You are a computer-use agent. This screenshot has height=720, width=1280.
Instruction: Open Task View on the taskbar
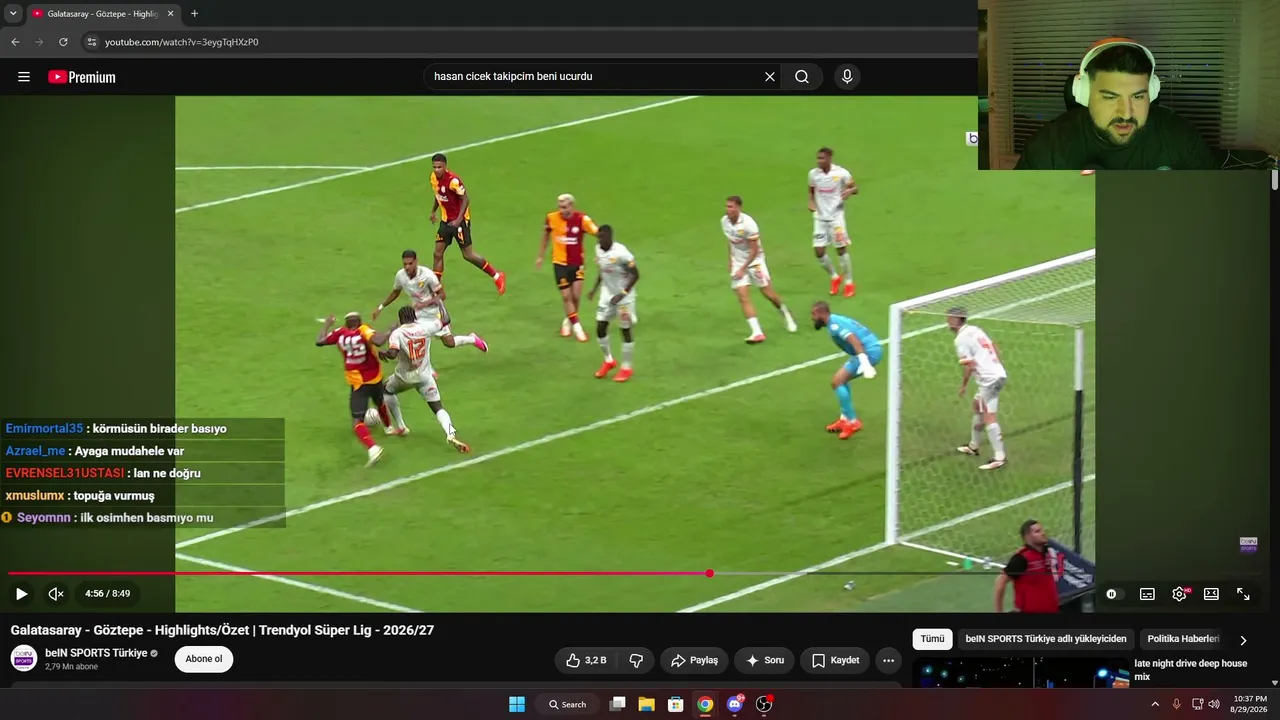(x=617, y=704)
